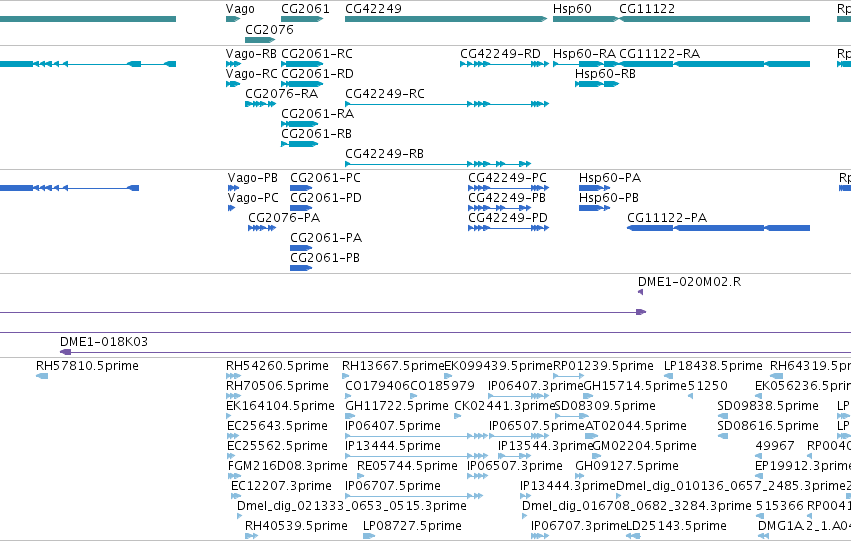Select the LP18438.5prime EST label
The height and width of the screenshot is (541, 851).
[713, 366]
